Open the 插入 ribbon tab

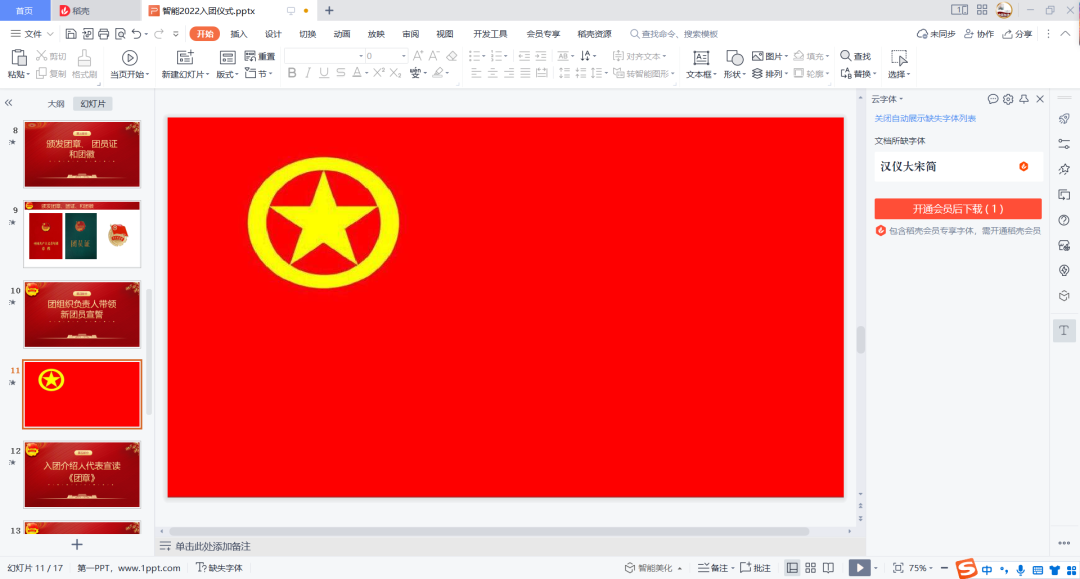pos(239,34)
